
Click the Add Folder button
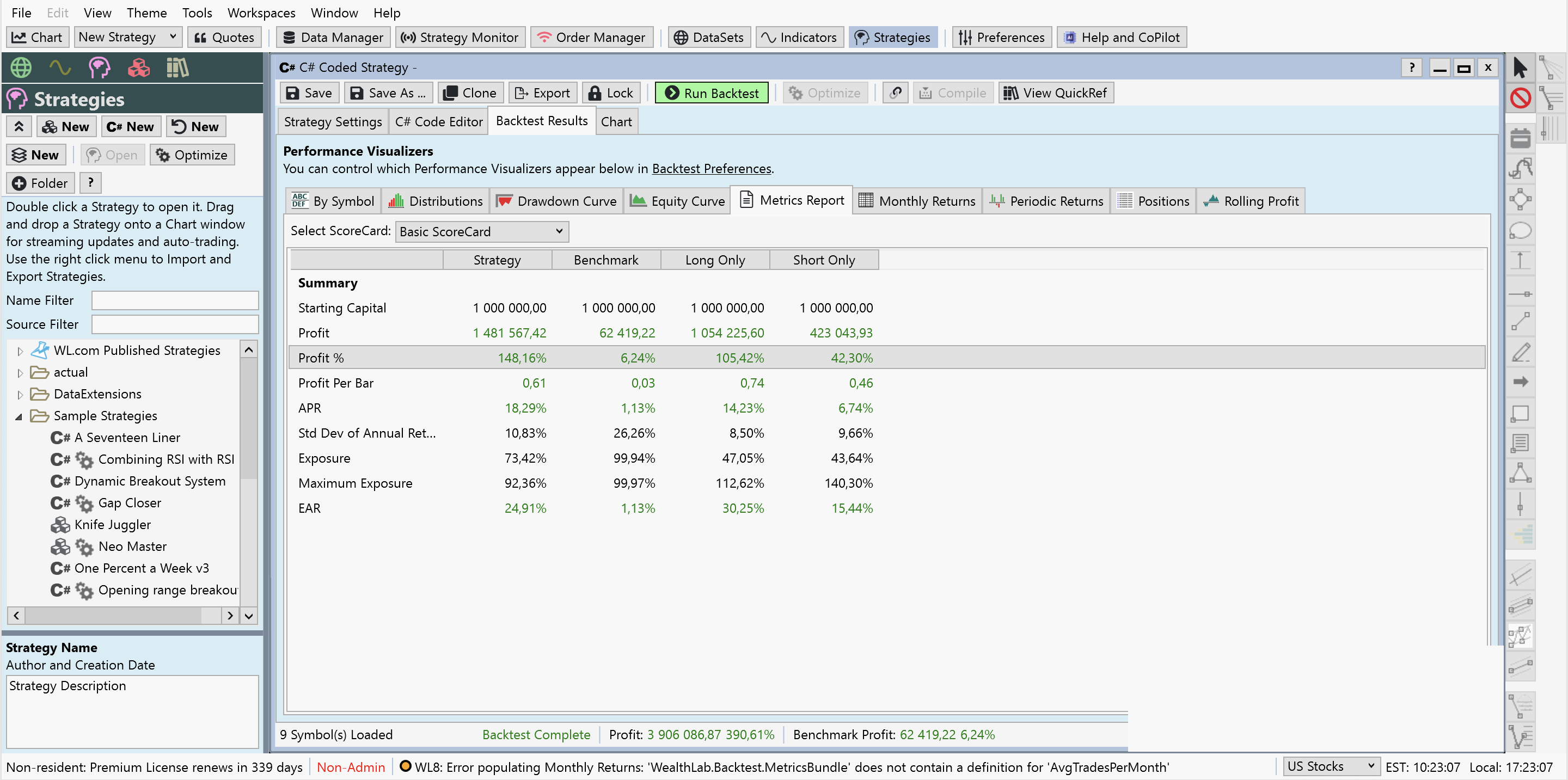(x=40, y=183)
